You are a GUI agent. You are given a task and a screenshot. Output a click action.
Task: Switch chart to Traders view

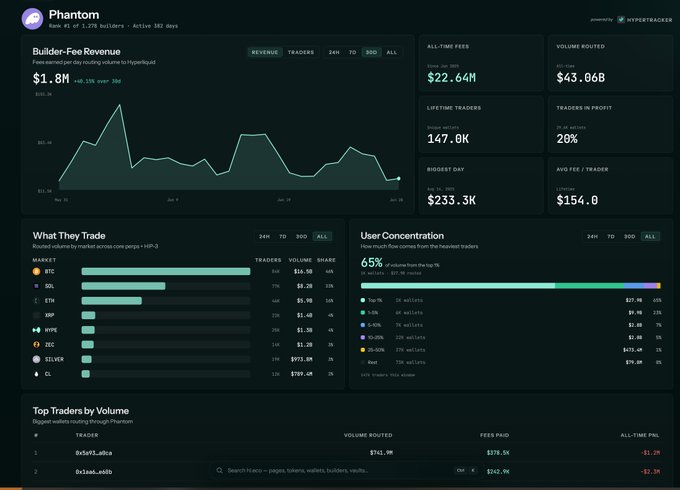click(301, 52)
